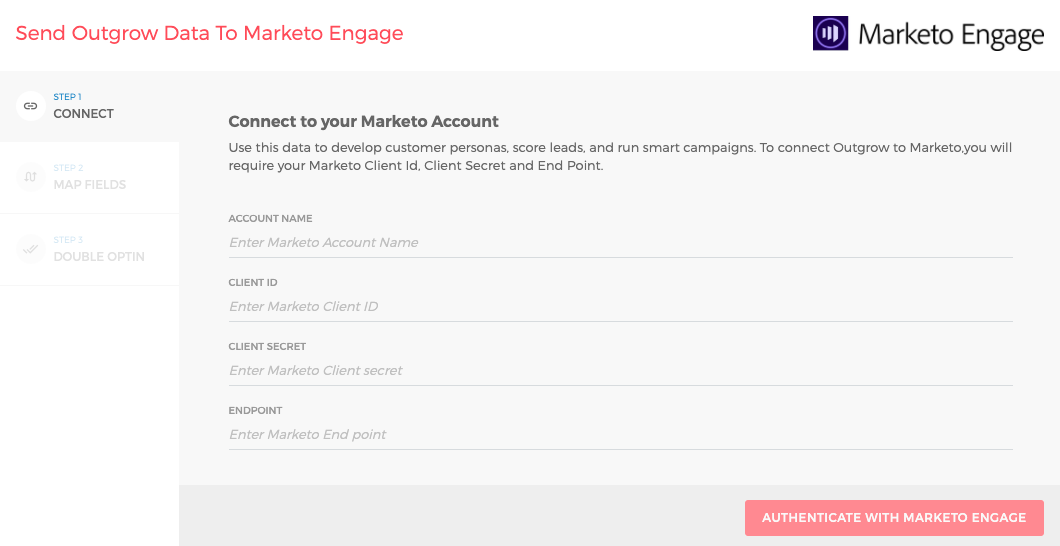Click the map icon beside MAP FIELDS
This screenshot has width=1060, height=546.
pyautogui.click(x=31, y=177)
